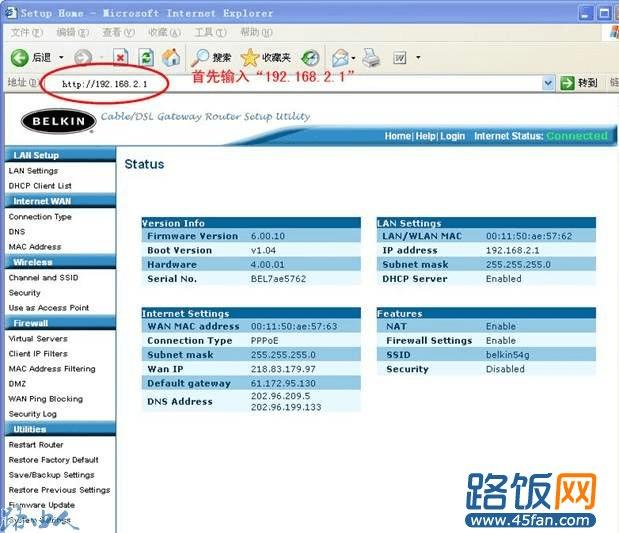Screen dimensions: 619x533
Task: Click Restart Router
Action: [x=36, y=445]
